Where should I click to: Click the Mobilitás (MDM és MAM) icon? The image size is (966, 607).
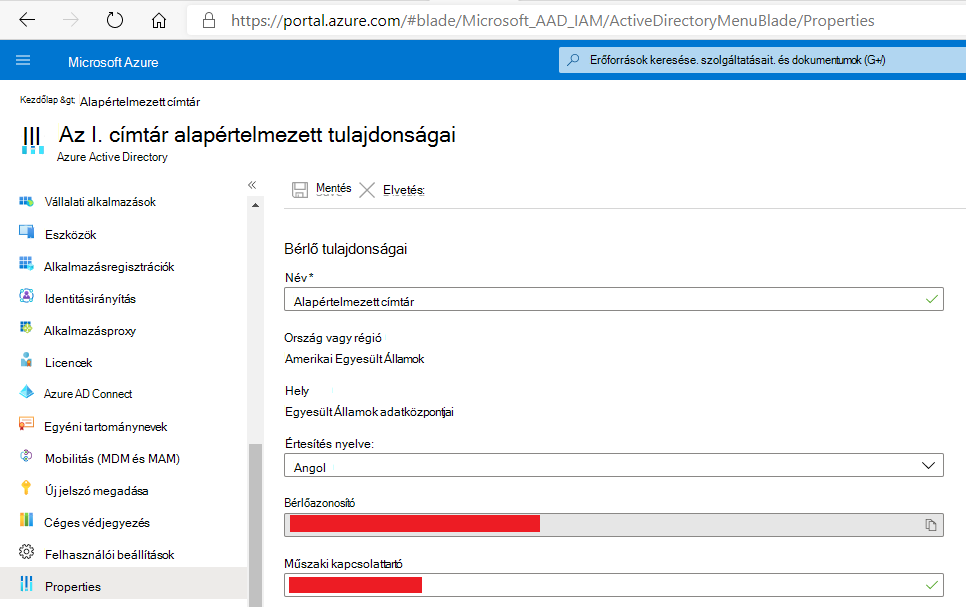pyautogui.click(x=26, y=456)
